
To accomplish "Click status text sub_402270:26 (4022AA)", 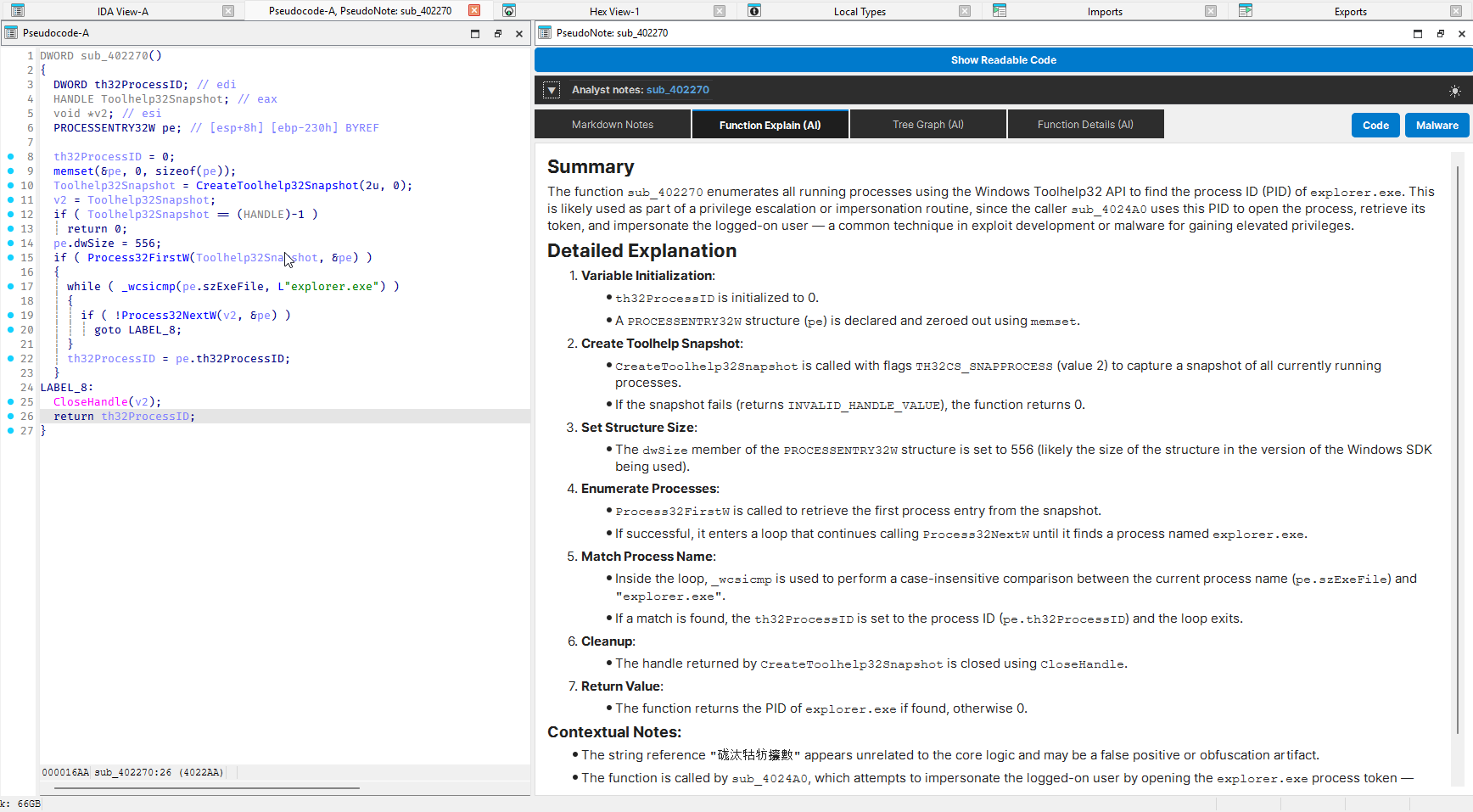I will click(159, 773).
